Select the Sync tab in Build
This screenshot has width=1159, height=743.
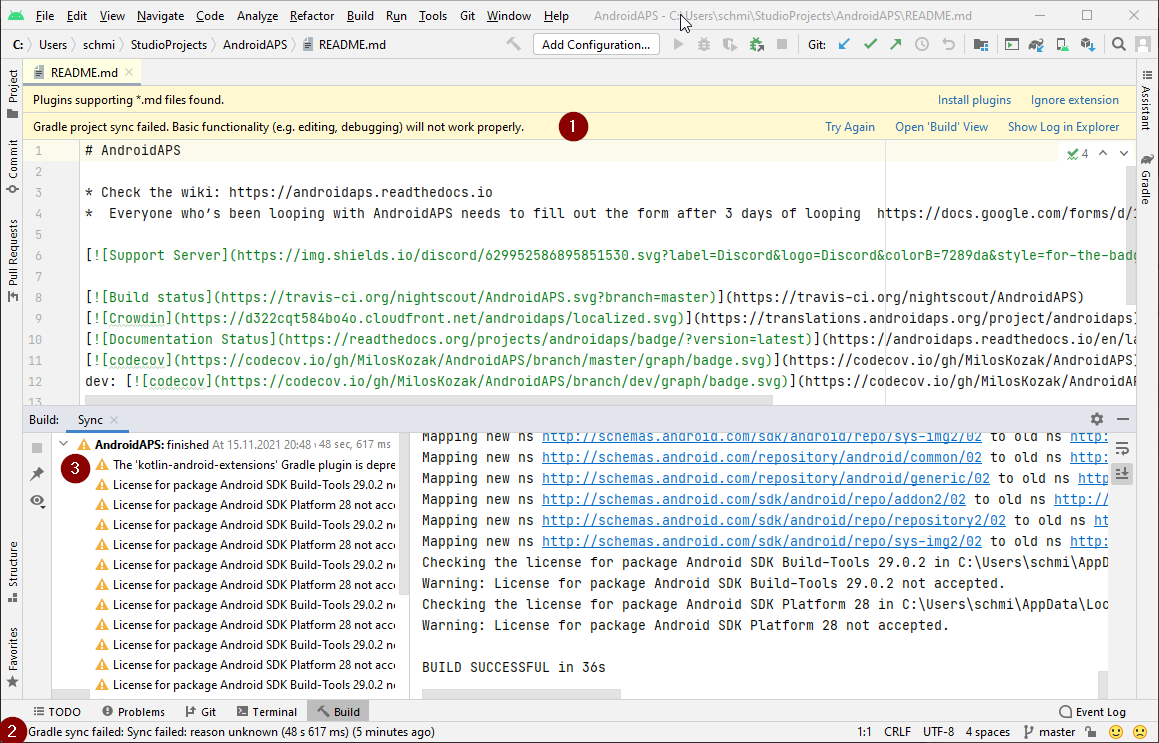coord(90,420)
